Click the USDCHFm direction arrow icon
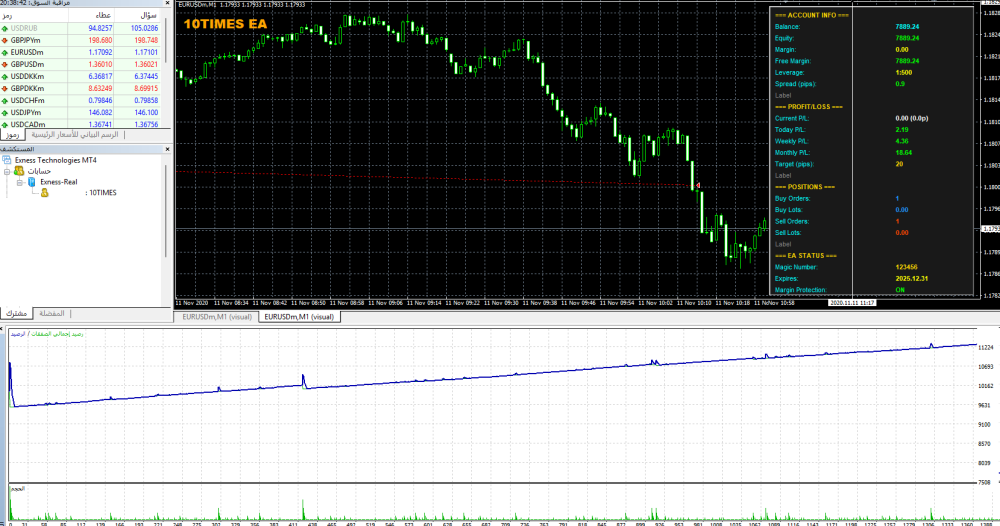 (x=6, y=100)
